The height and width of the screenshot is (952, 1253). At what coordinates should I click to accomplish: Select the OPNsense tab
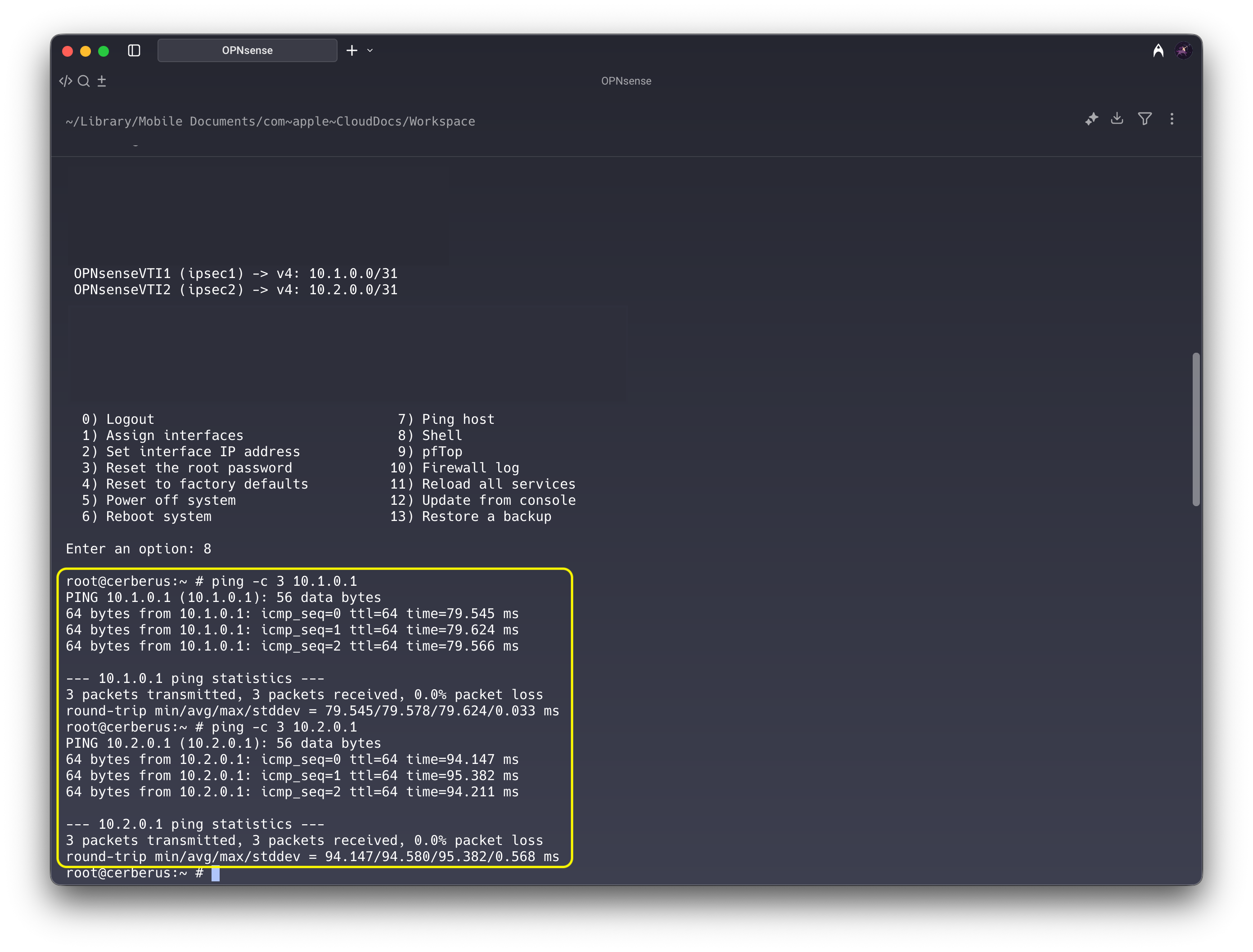pyautogui.click(x=247, y=50)
